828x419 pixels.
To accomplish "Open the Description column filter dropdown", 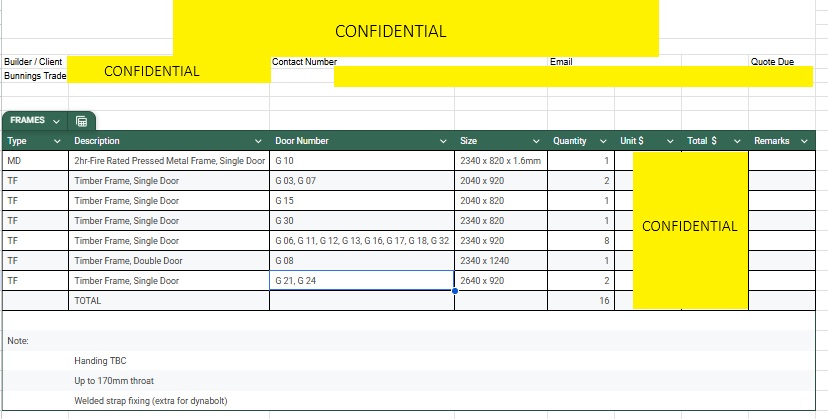I will [258, 141].
